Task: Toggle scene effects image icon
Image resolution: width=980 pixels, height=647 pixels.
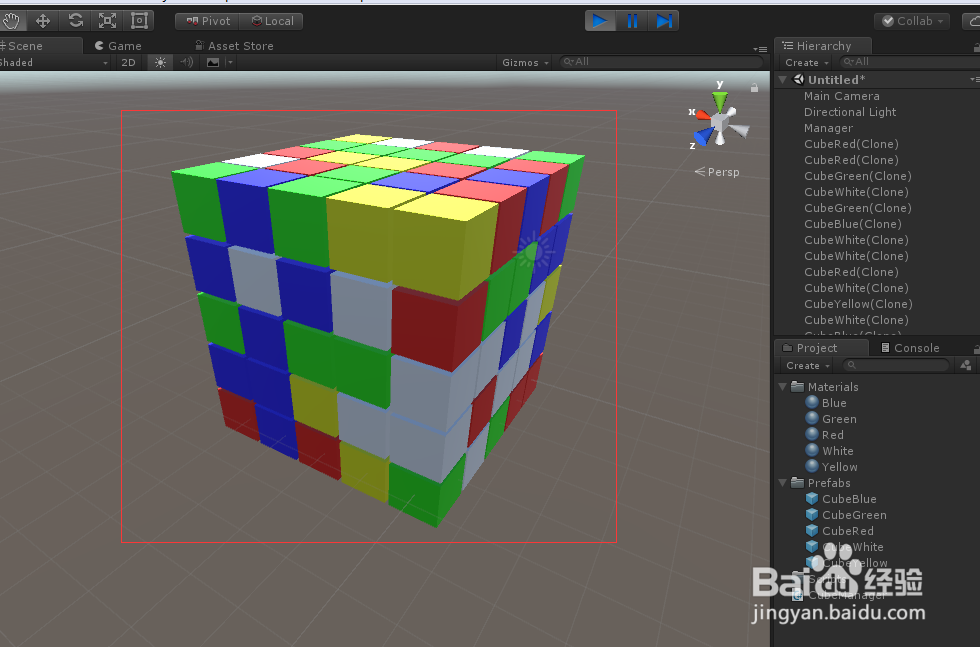Action: (213, 63)
